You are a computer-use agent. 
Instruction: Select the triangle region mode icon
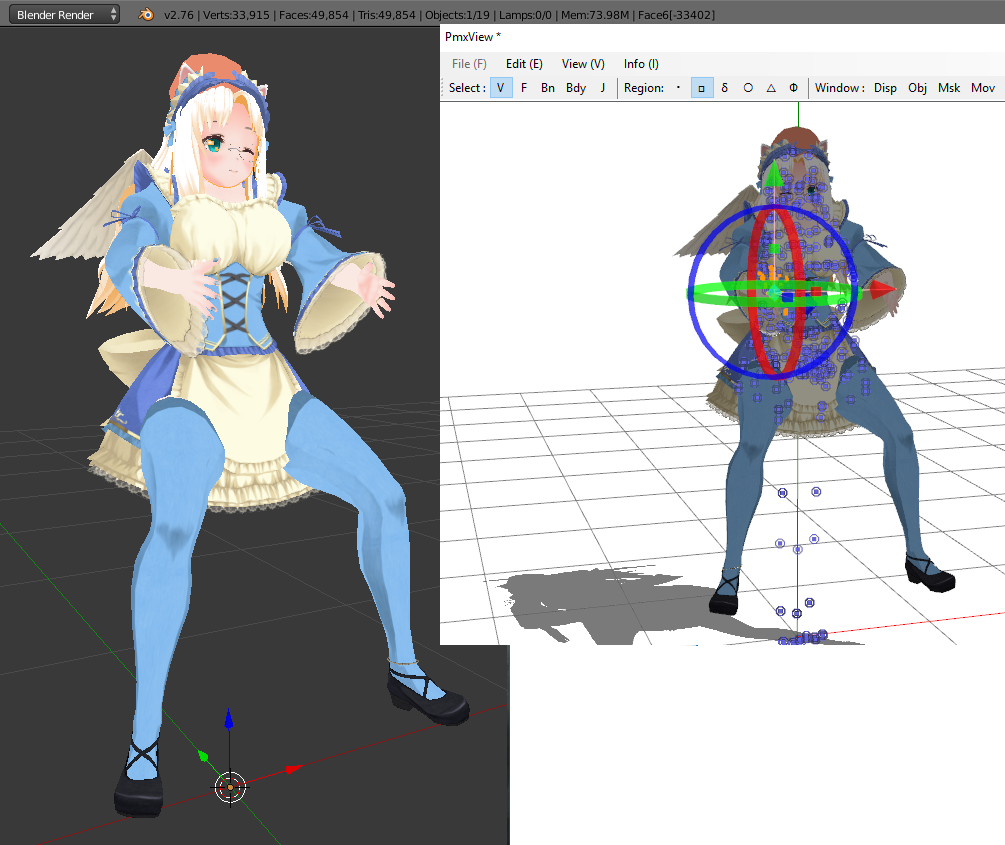click(771, 88)
